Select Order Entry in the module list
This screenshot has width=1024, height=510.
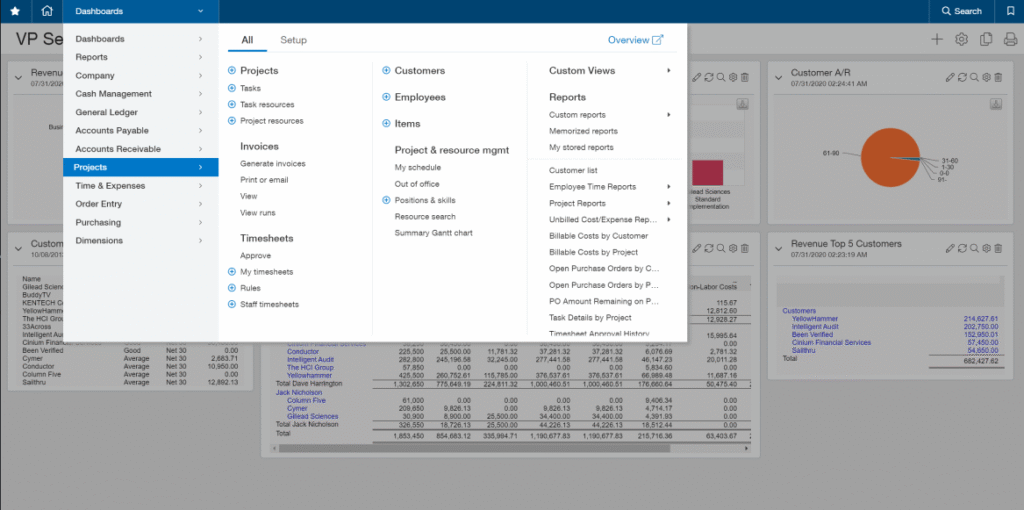click(141, 204)
